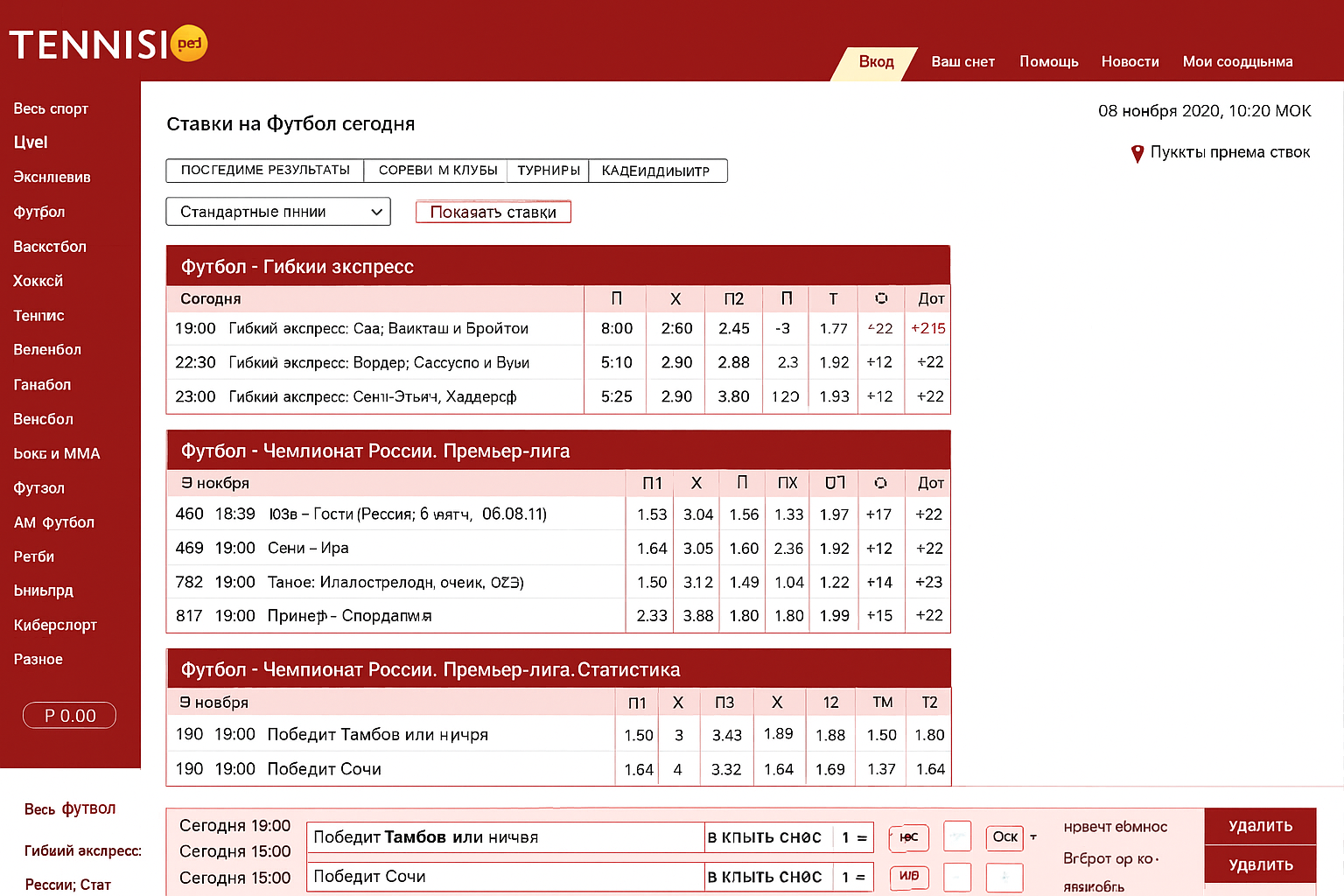Tick first empty checkbox in second bet-slip row
The width and height of the screenshot is (1344, 896).
point(957,876)
